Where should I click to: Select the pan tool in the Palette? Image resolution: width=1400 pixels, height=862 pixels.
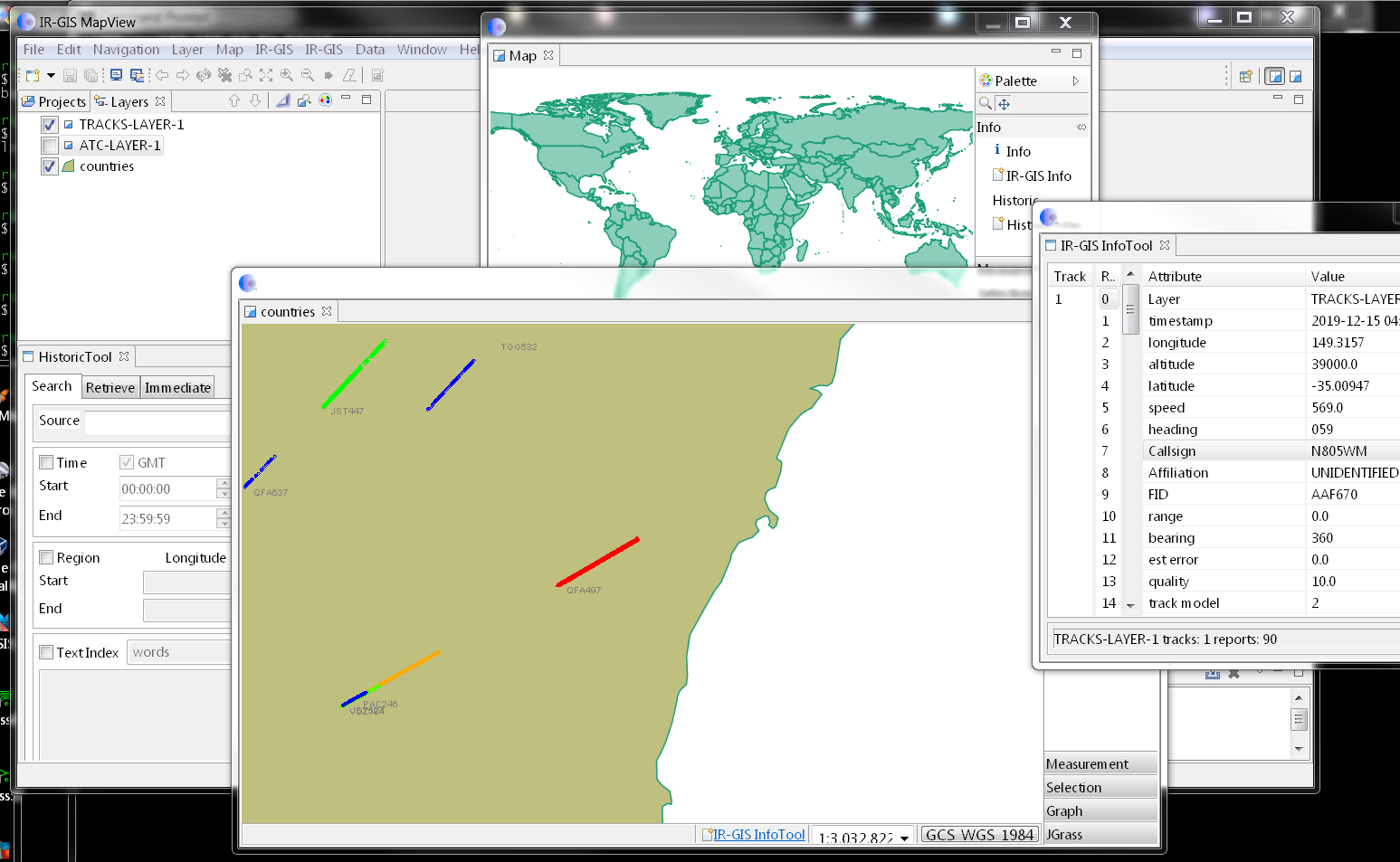coord(1004,104)
